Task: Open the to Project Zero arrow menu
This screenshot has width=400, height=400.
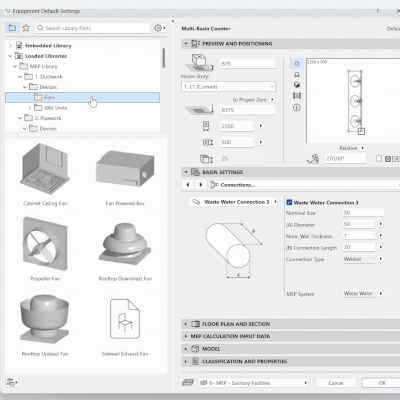Action: [x=272, y=99]
